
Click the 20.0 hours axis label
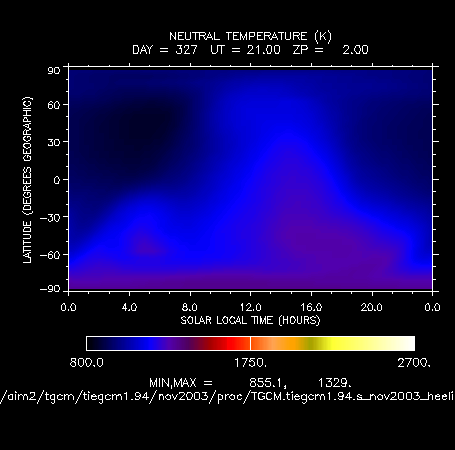click(372, 307)
